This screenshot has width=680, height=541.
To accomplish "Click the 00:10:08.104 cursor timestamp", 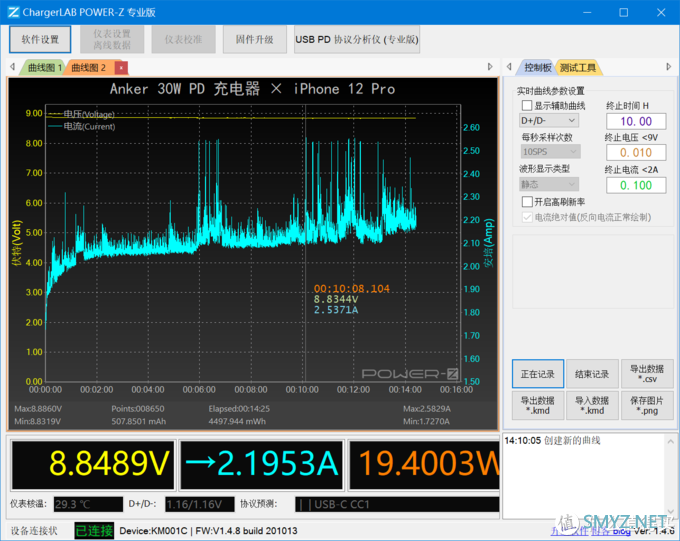I will pyautogui.click(x=352, y=289).
